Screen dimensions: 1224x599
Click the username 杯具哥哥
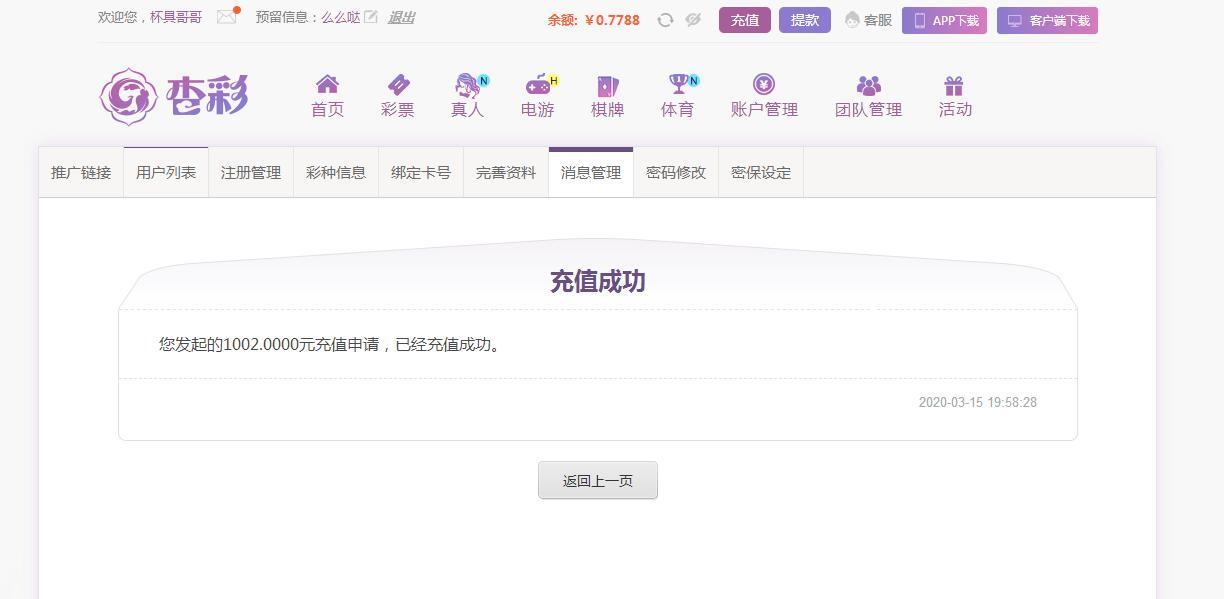point(176,17)
